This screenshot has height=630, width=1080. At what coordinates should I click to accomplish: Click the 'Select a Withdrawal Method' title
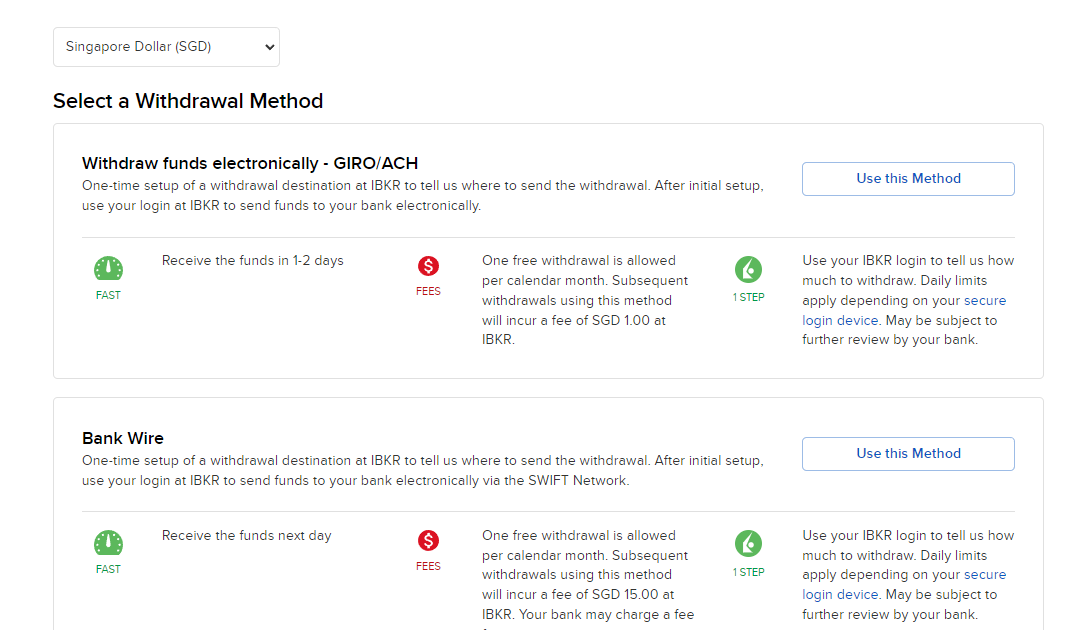click(188, 101)
